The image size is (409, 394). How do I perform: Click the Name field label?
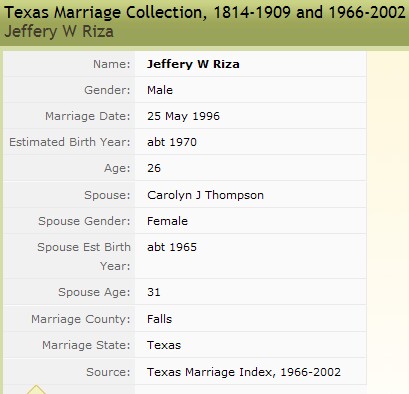tap(112, 64)
